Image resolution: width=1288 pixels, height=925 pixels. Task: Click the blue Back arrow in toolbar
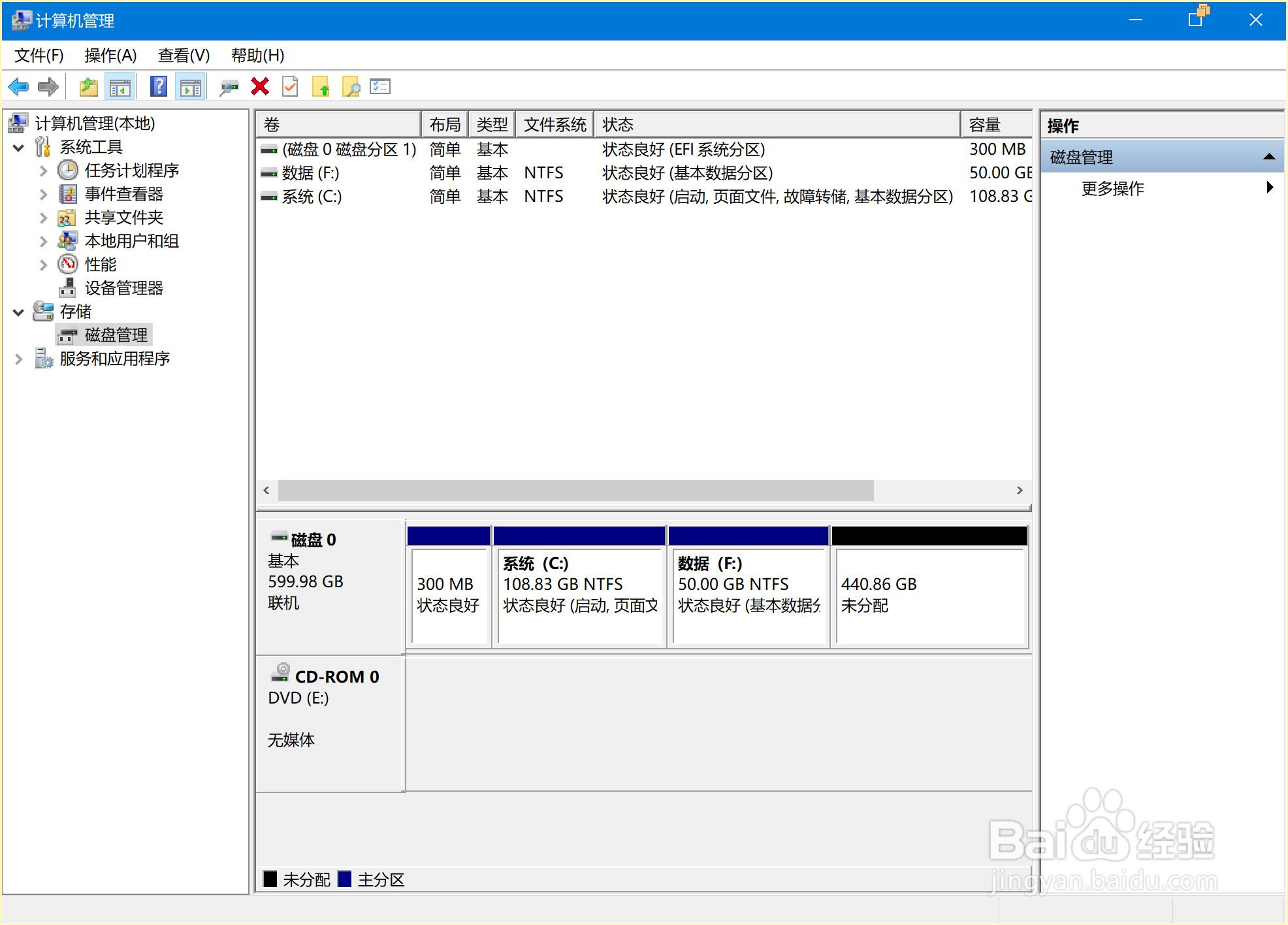tap(18, 86)
